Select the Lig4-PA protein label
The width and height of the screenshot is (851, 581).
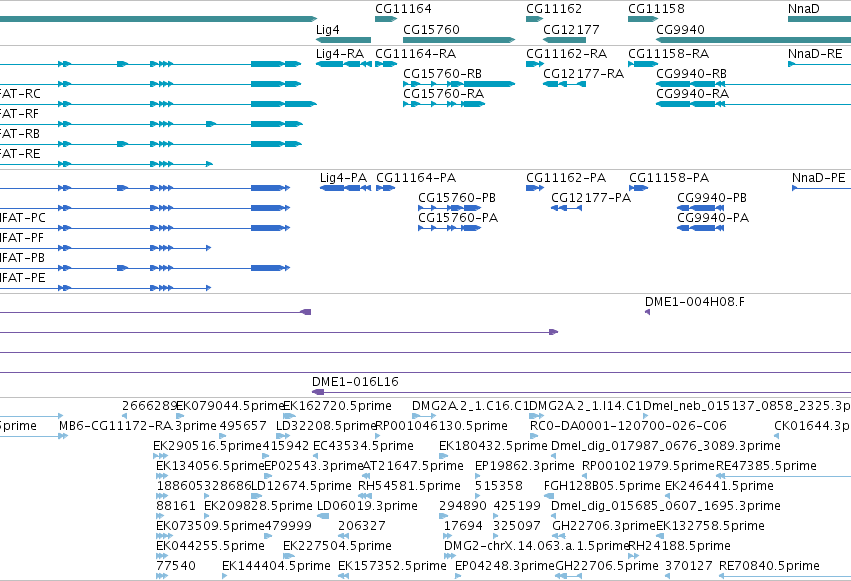point(344,178)
